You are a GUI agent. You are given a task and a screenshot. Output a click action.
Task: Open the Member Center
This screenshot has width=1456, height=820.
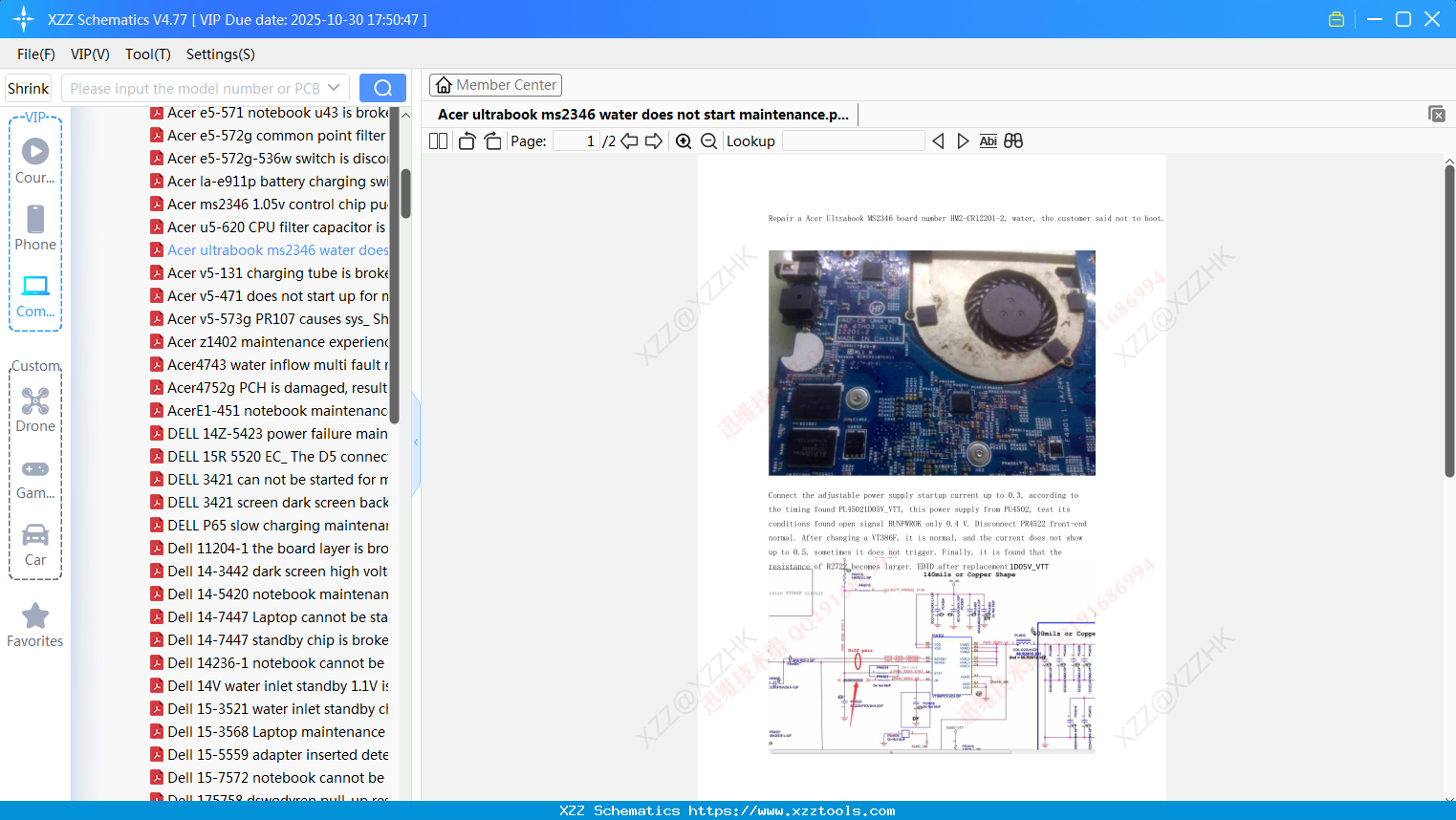pos(495,85)
